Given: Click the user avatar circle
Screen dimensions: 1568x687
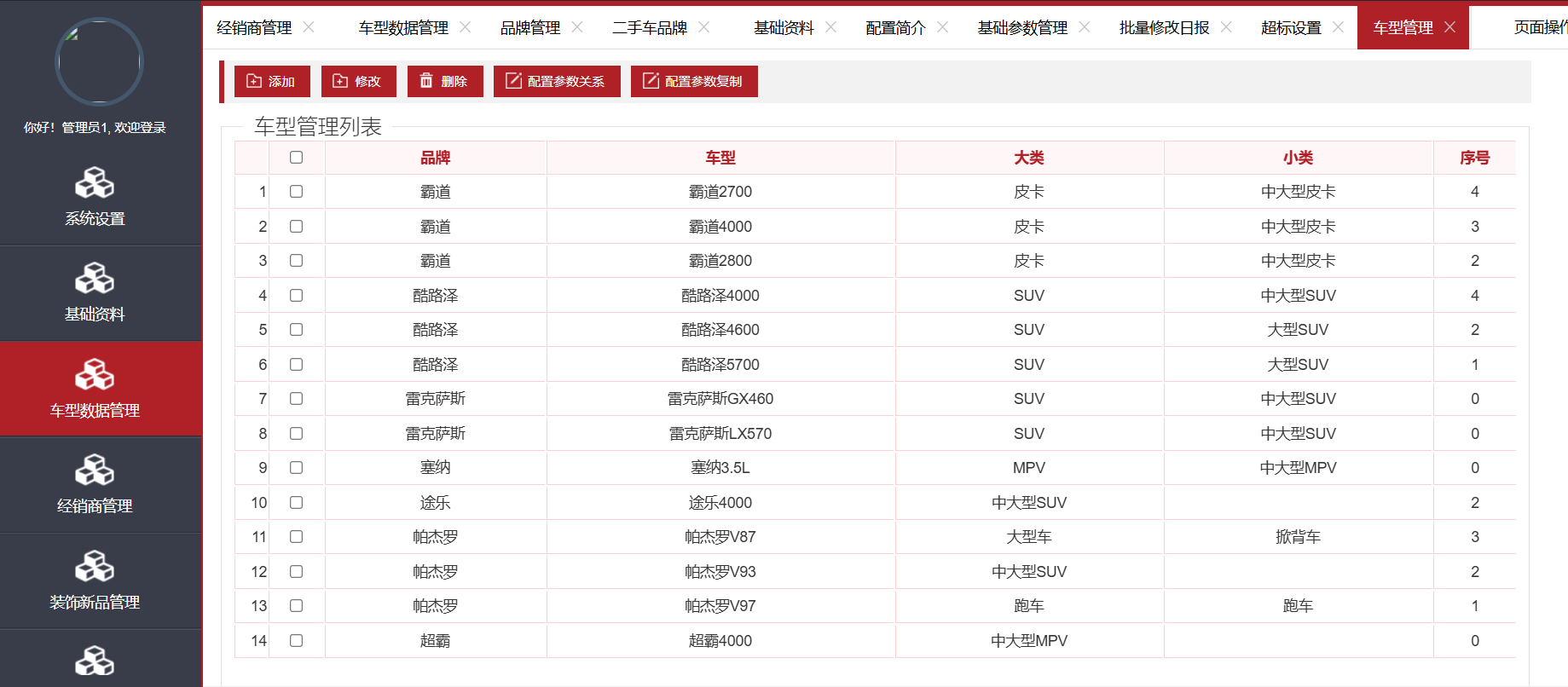Looking at the screenshot, I should (x=99, y=62).
